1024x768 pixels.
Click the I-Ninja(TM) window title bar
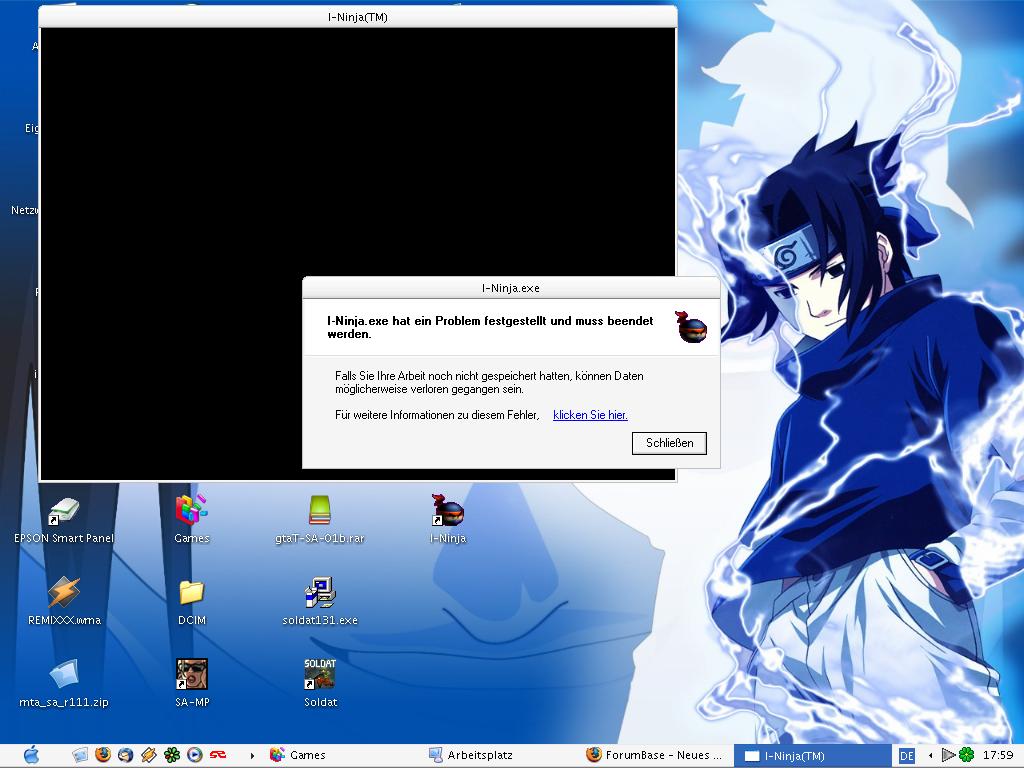pyautogui.click(x=358, y=17)
